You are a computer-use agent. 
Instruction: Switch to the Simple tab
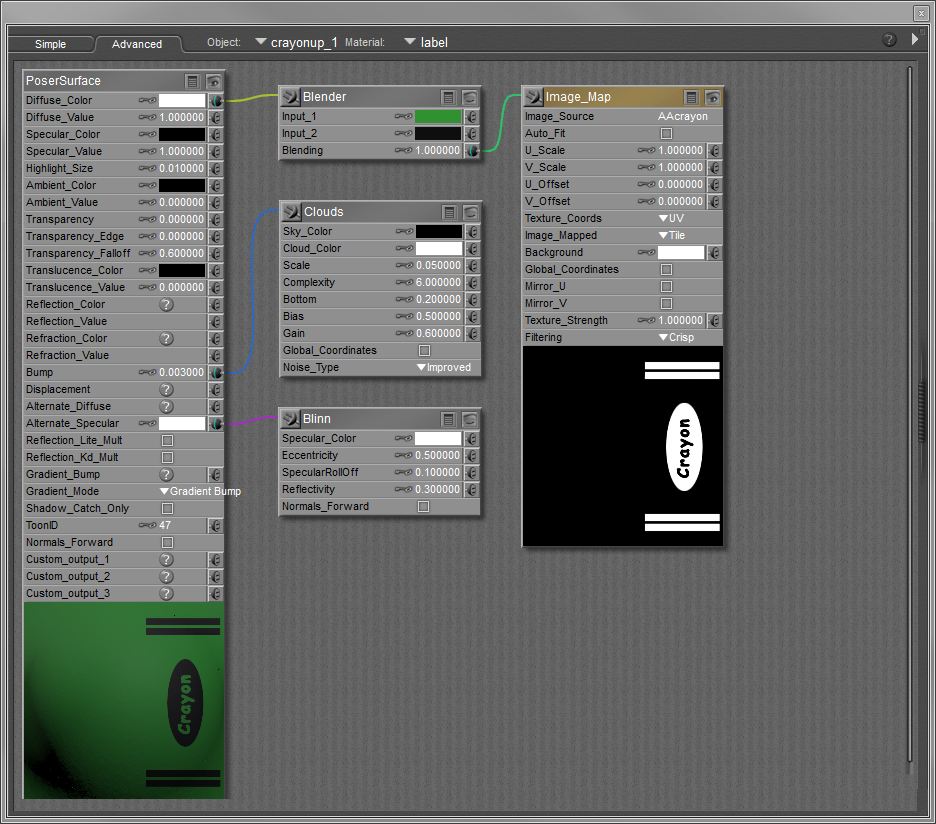coord(50,44)
